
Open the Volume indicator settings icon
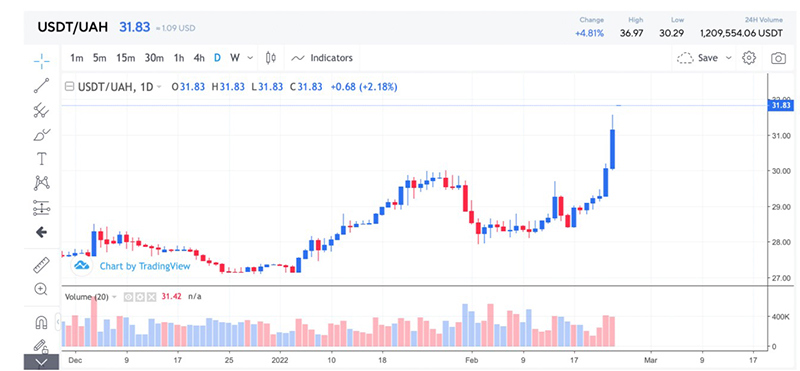tap(140, 296)
